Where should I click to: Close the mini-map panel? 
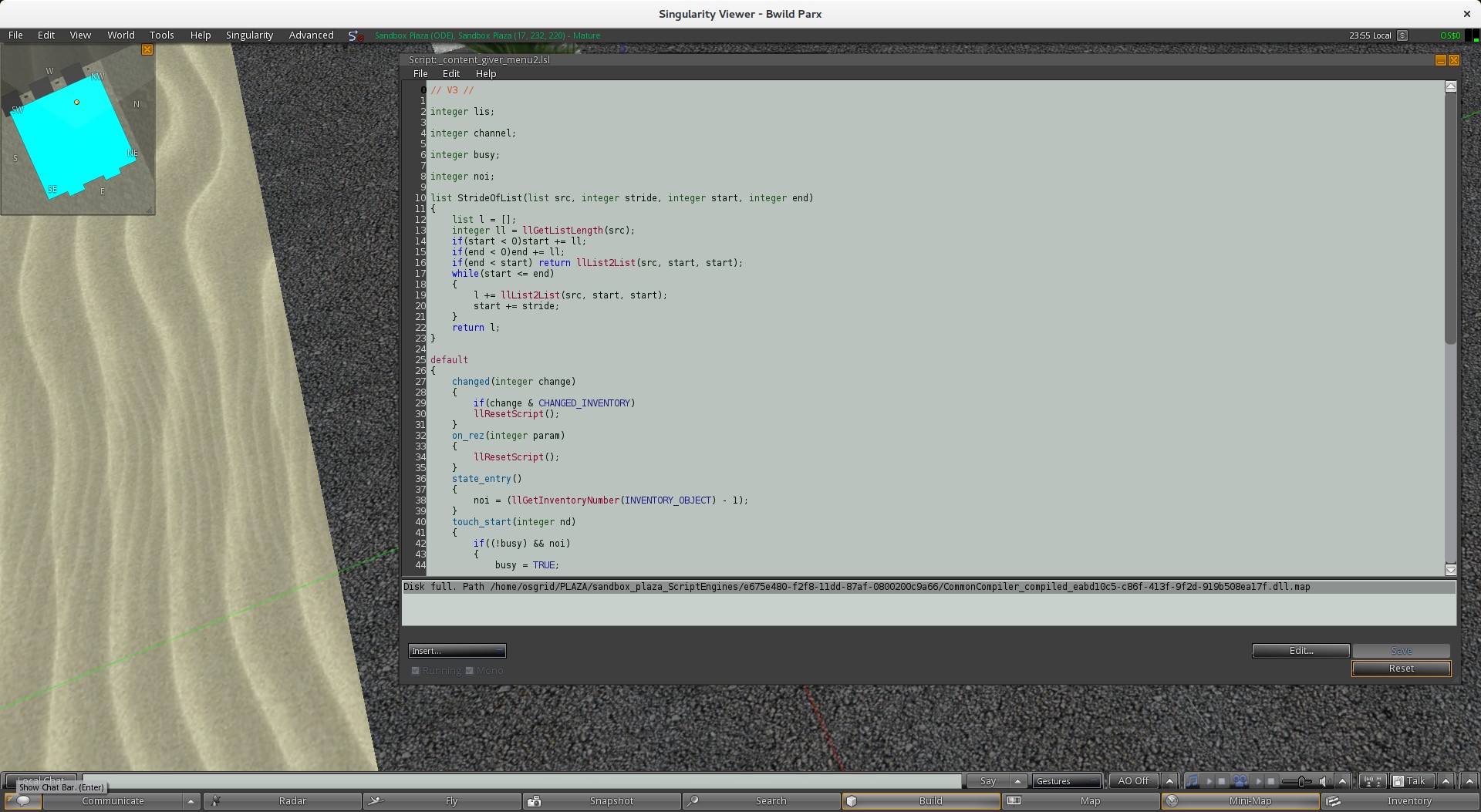147,50
